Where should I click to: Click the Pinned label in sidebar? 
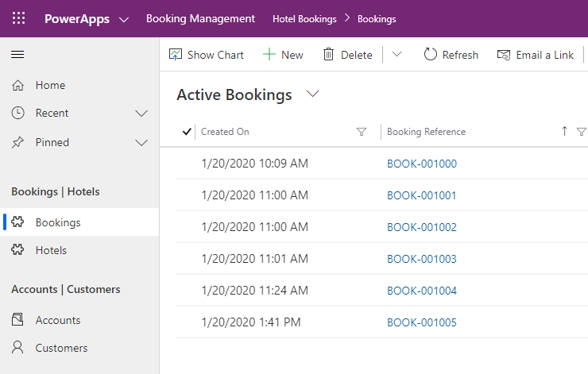(x=52, y=142)
